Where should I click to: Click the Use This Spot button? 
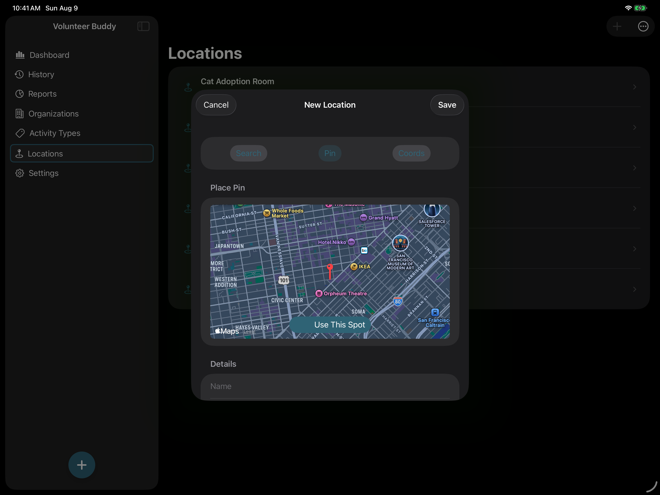coord(330,325)
